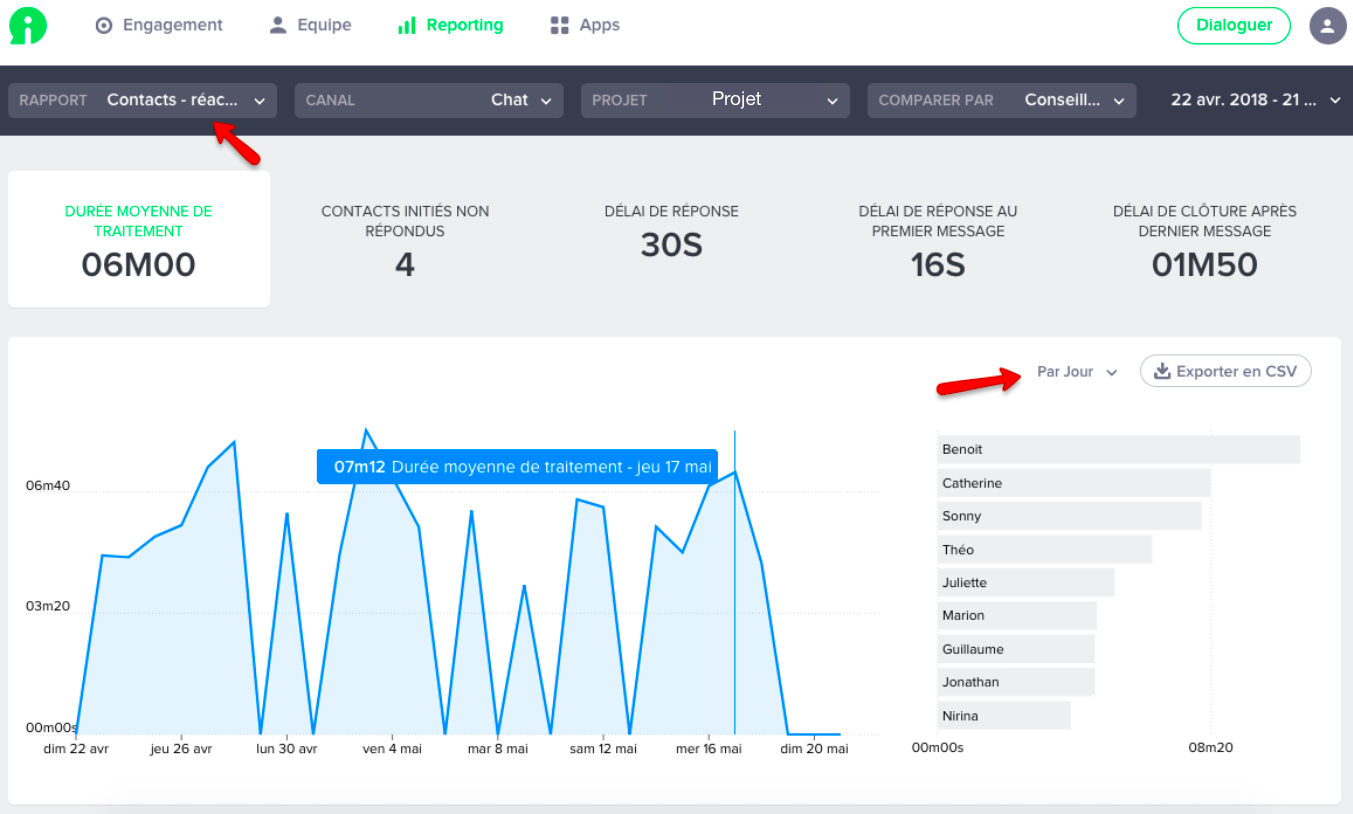Click the 07m12 chart tooltip

click(x=517, y=467)
